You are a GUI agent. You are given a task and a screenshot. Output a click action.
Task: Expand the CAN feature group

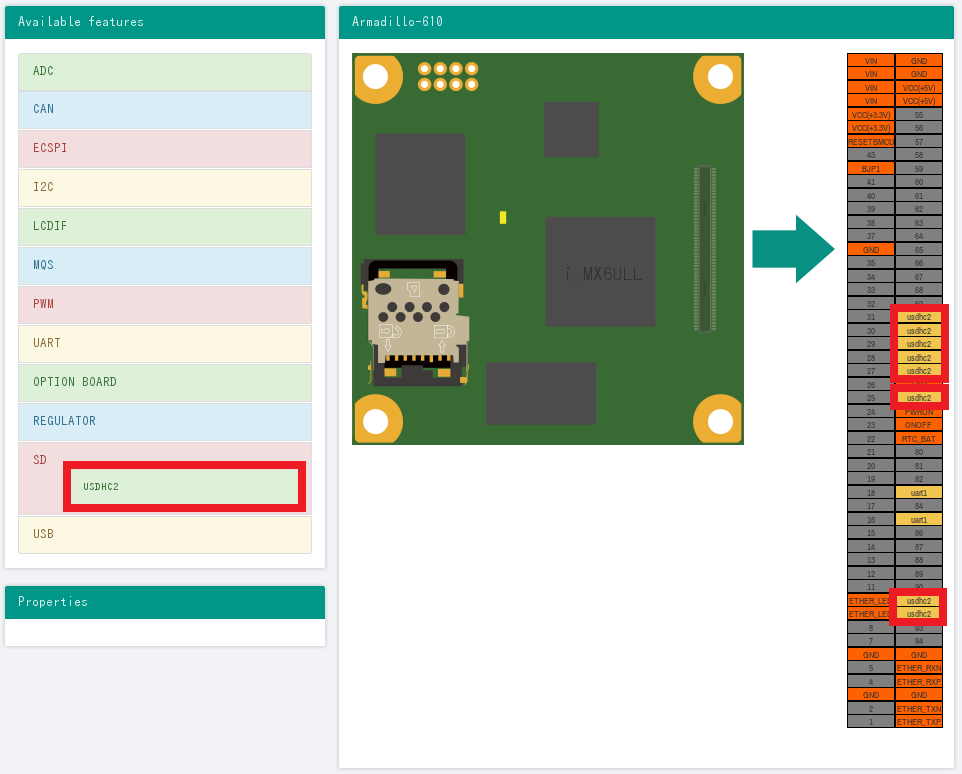click(x=164, y=110)
